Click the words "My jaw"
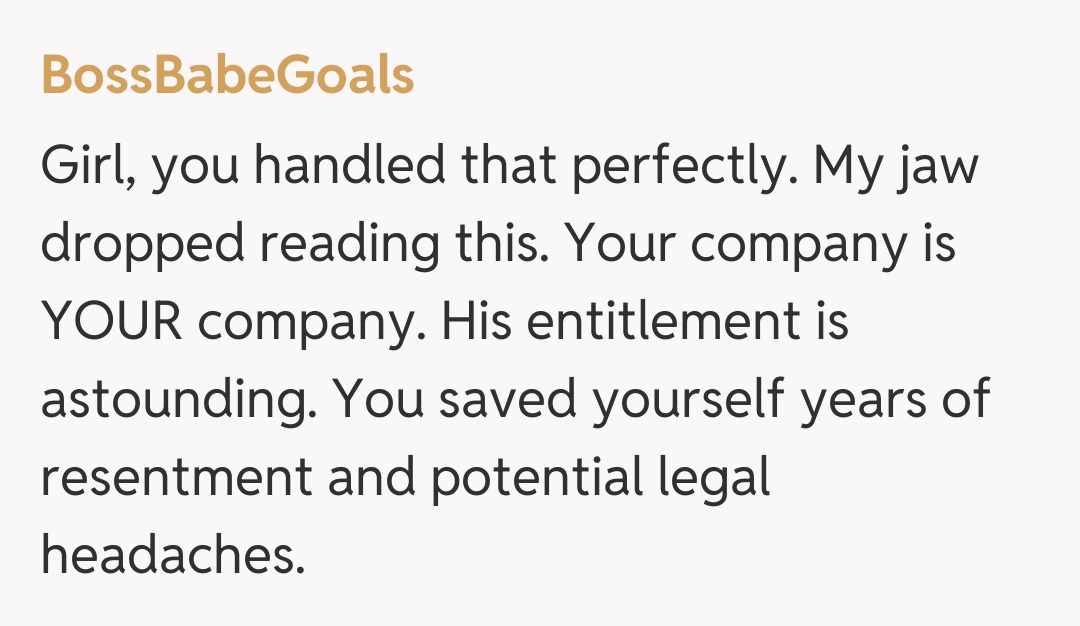1080x626 pixels. tap(896, 166)
